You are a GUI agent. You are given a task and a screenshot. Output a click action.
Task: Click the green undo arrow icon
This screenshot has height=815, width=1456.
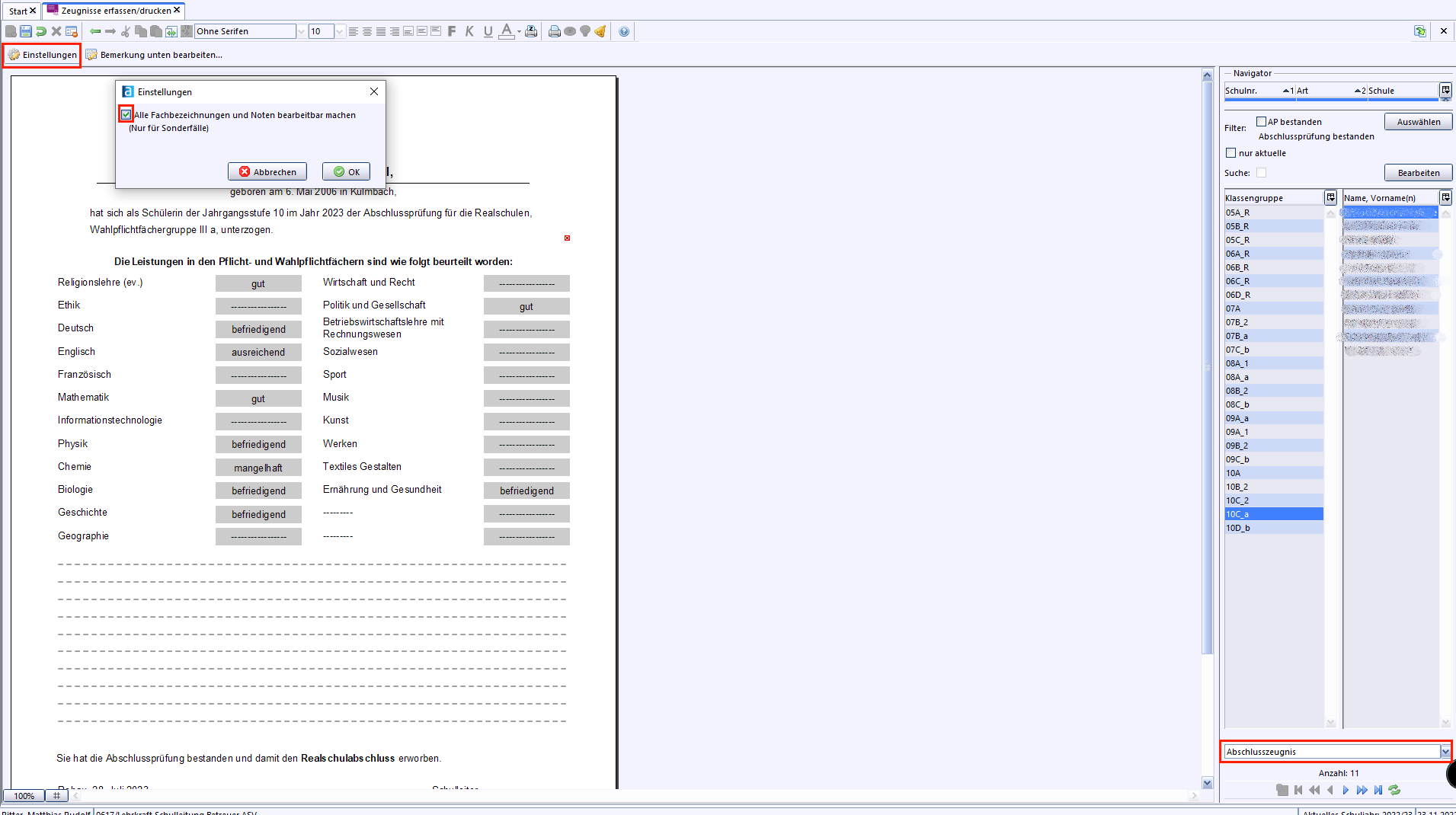pos(41,31)
